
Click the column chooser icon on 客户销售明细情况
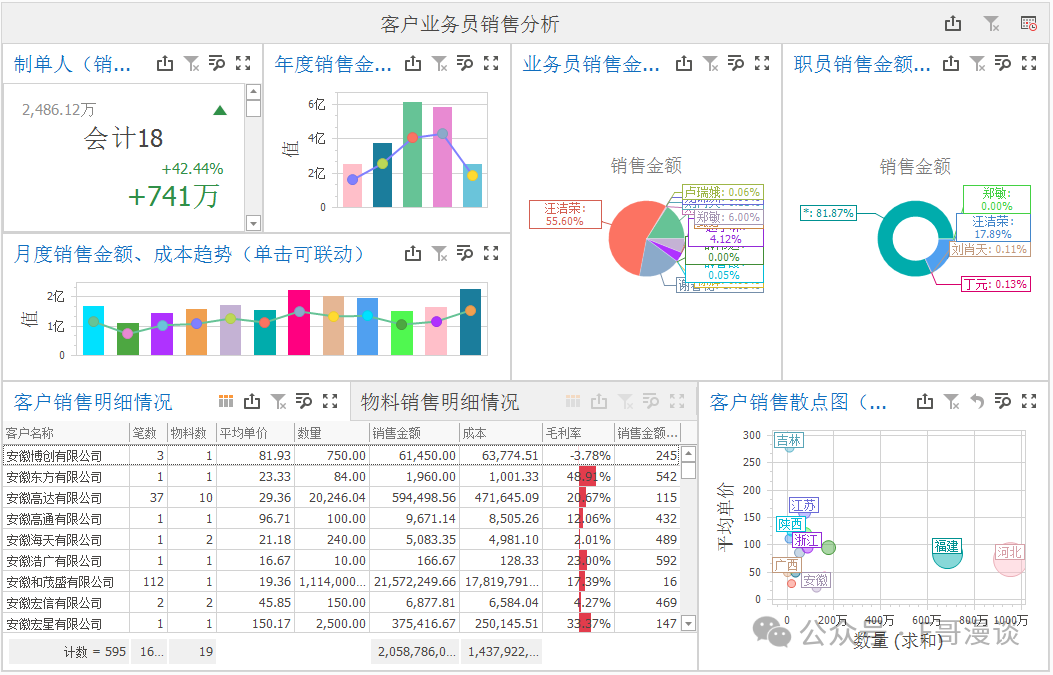[226, 401]
